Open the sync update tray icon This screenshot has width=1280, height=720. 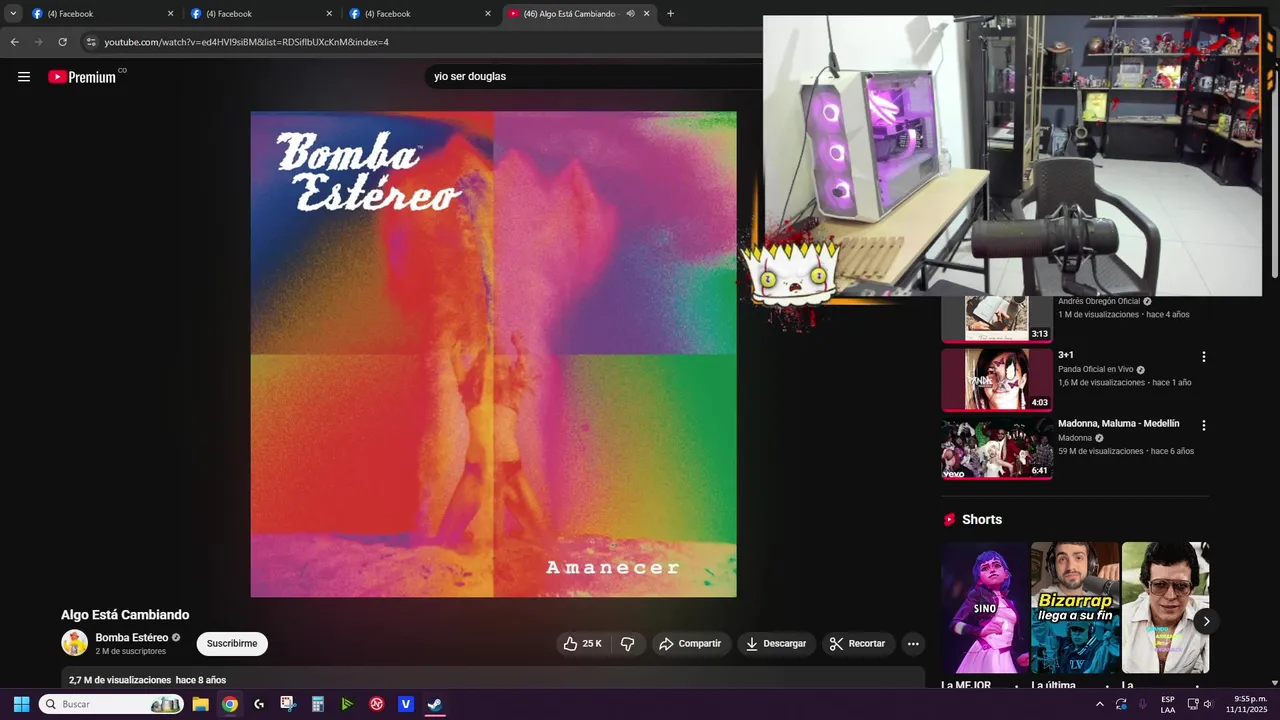coord(1121,704)
